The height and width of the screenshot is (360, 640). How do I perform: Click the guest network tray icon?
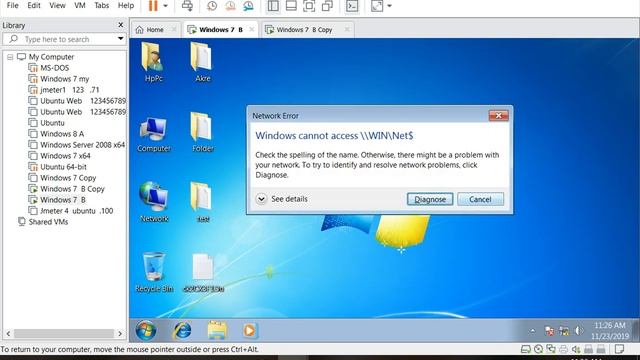click(564, 331)
